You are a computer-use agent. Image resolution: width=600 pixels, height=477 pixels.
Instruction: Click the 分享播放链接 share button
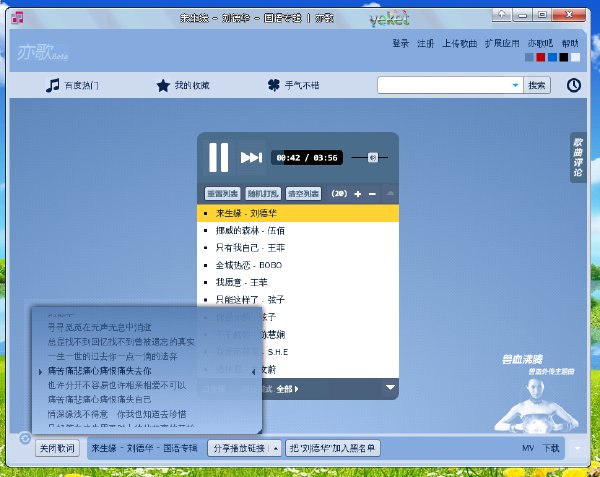point(239,448)
